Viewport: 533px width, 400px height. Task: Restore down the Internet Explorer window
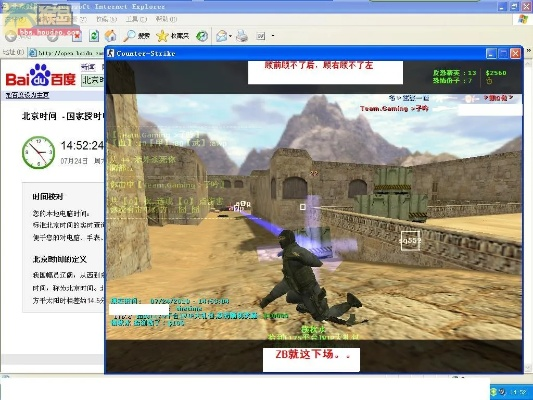[514, 6]
